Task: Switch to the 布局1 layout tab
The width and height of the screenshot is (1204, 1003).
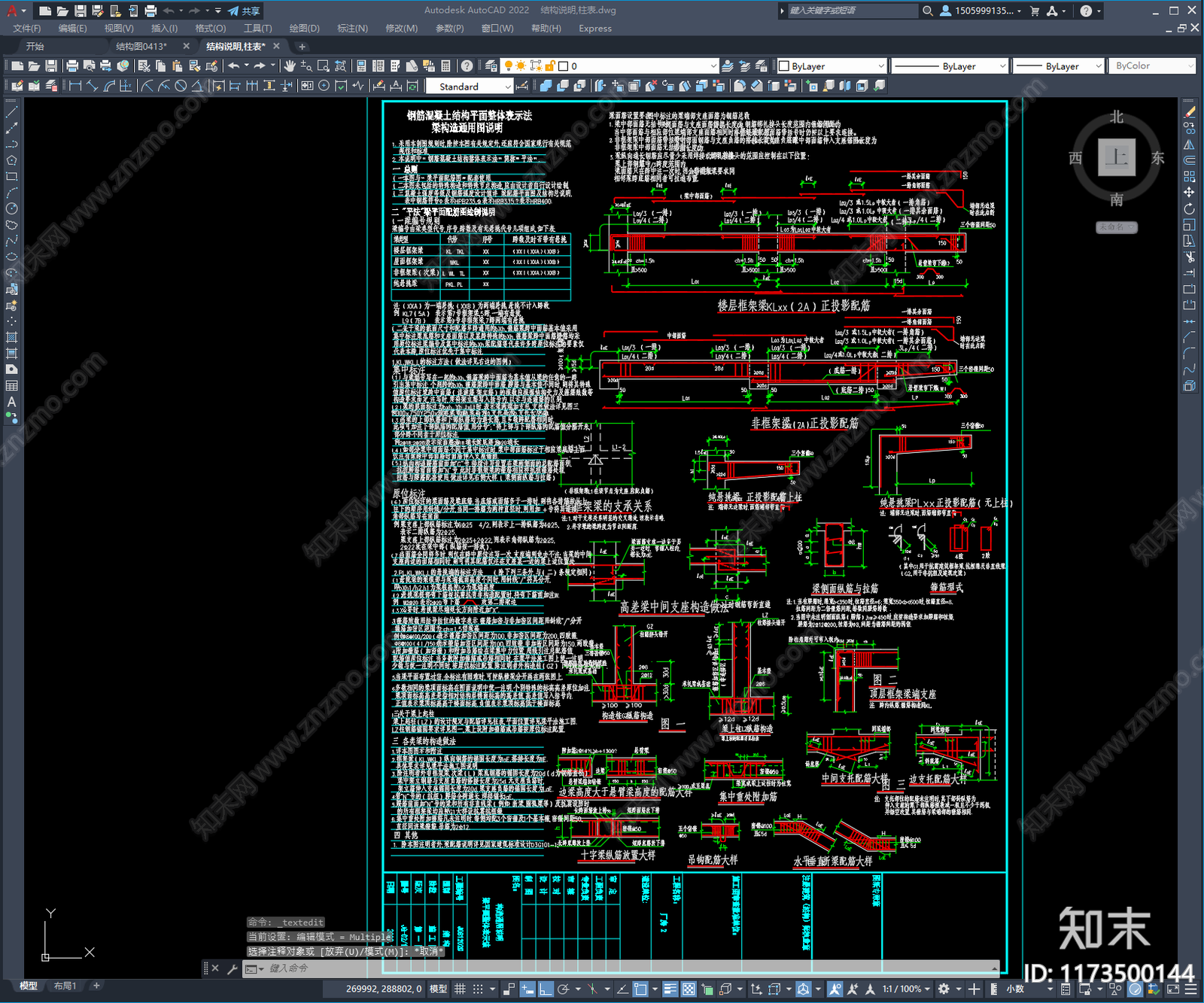Action: point(65,986)
